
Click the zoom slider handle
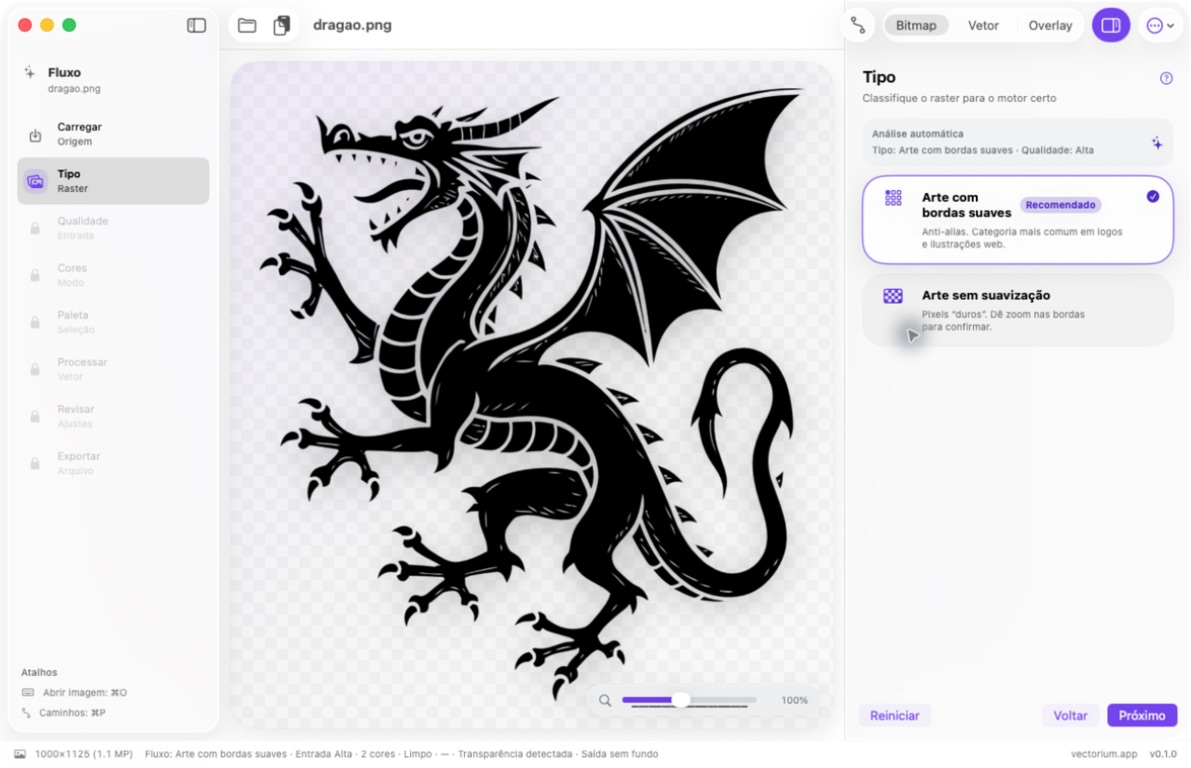681,700
